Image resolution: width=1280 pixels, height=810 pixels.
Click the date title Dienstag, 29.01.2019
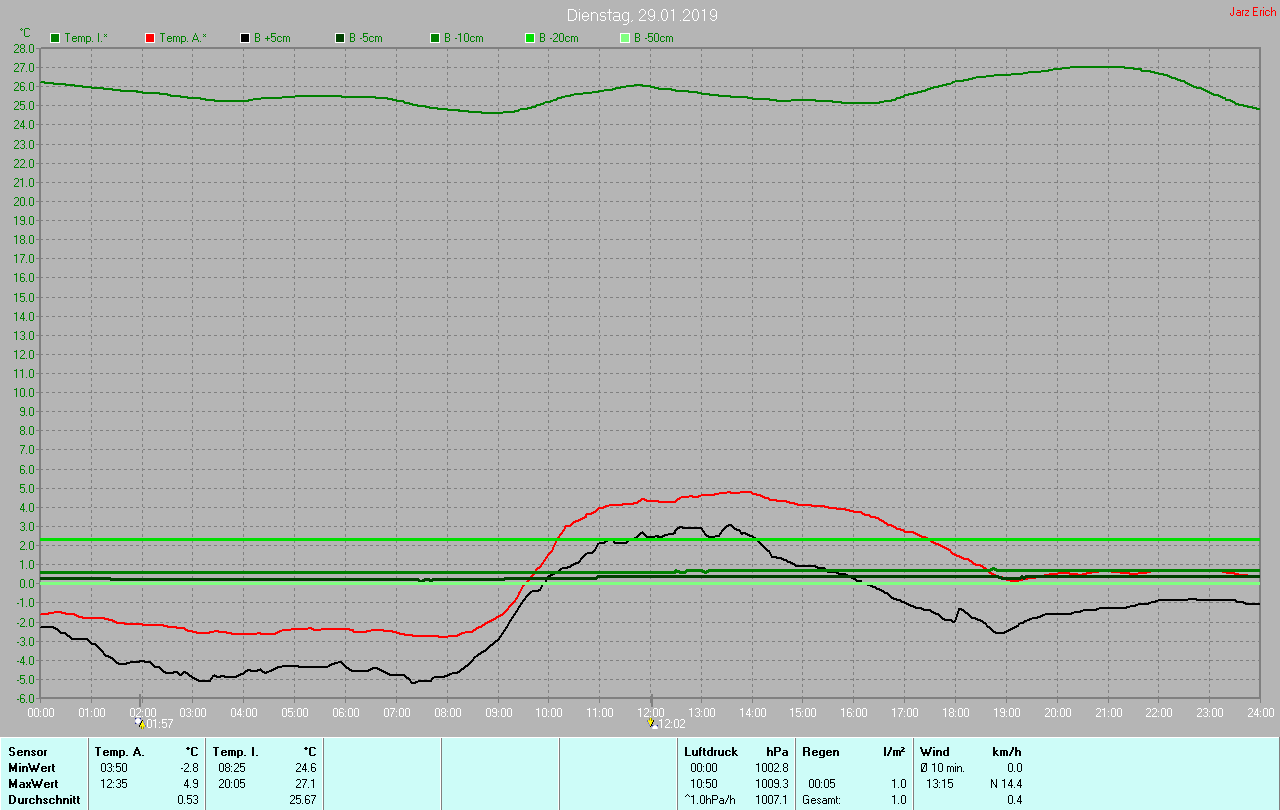coord(642,15)
